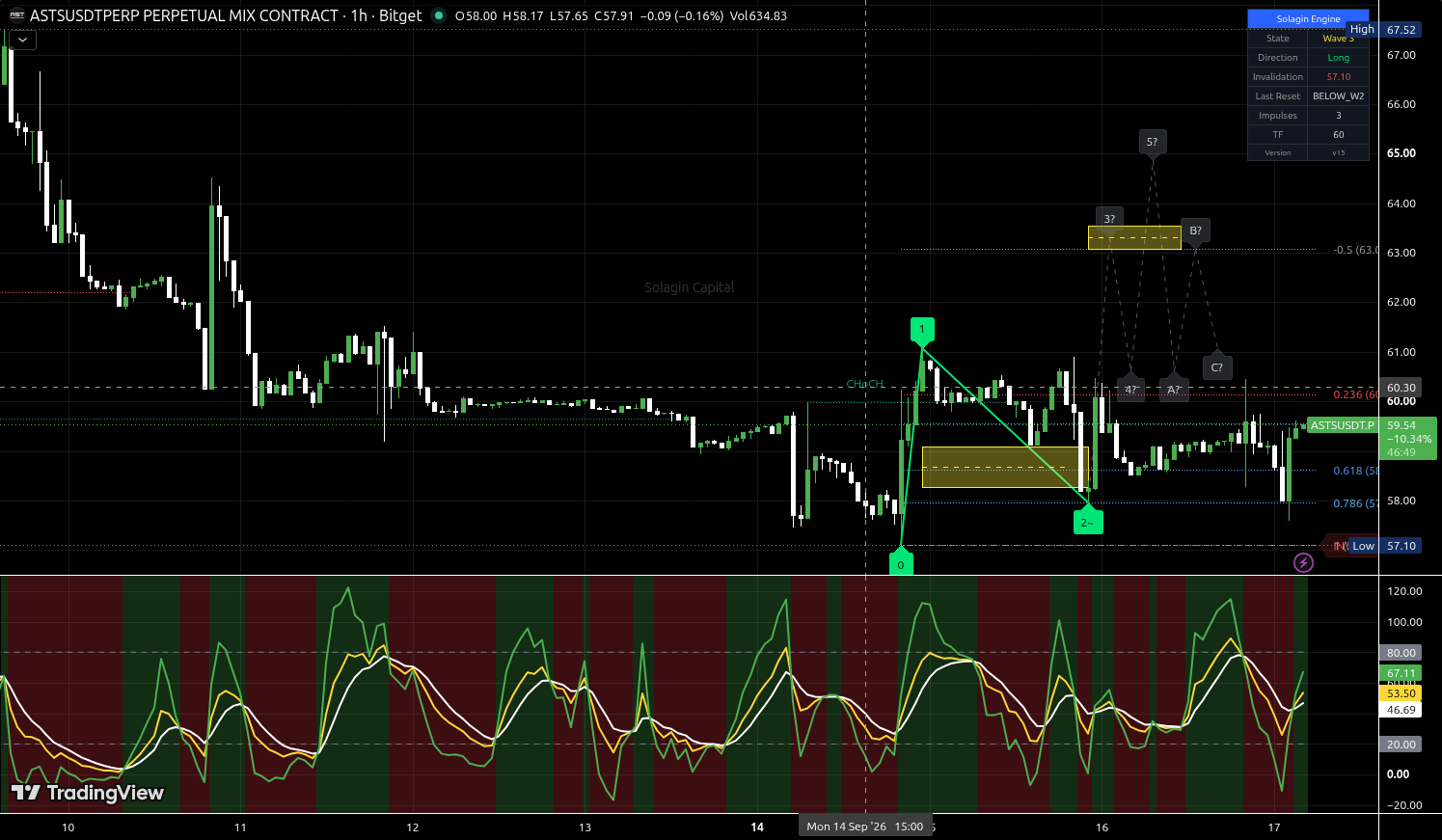The height and width of the screenshot is (840, 1442).
Task: Select the green wave 2~ marker
Action: tap(1087, 521)
